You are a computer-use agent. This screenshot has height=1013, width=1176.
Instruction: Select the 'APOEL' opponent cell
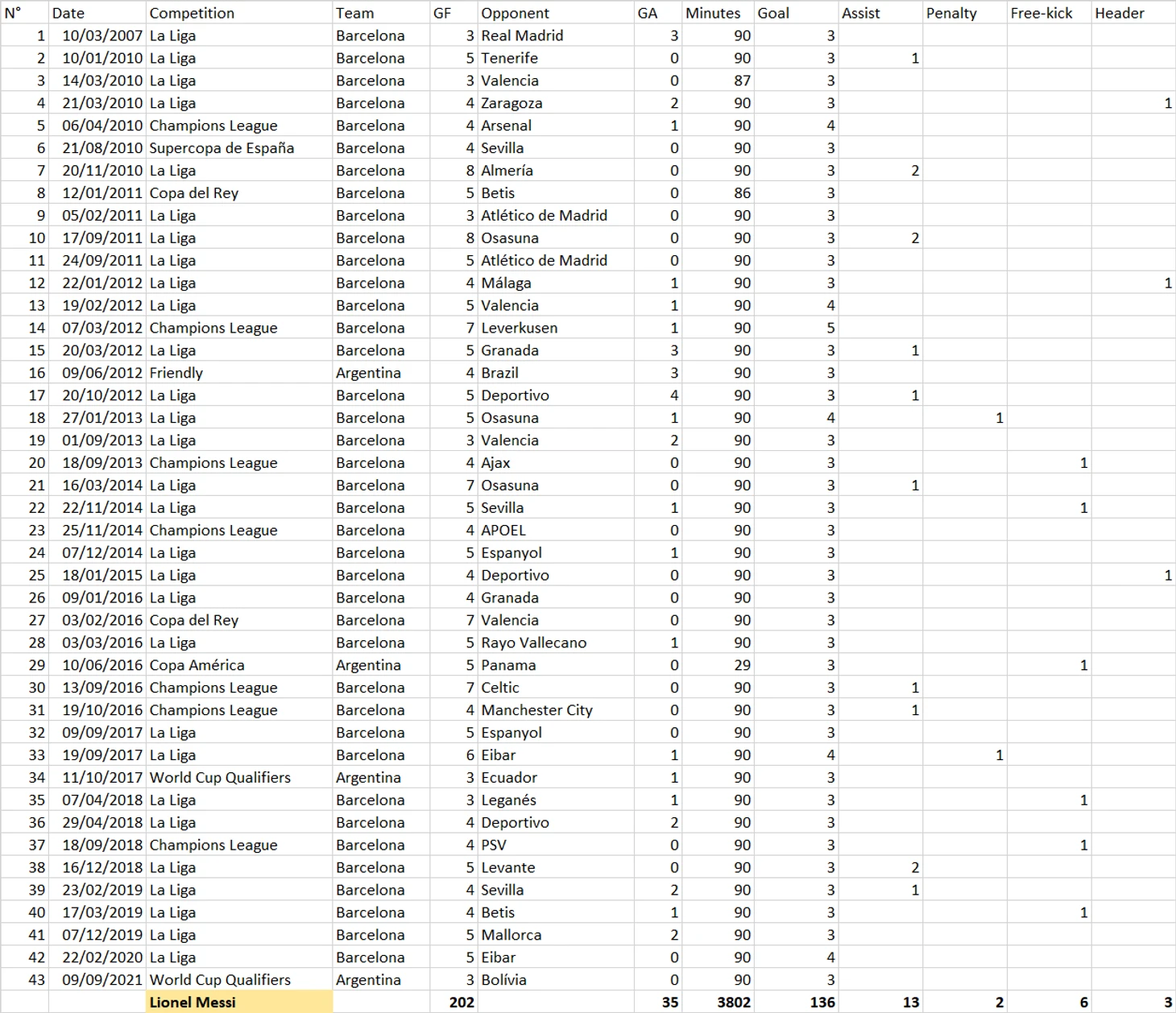pyautogui.click(x=556, y=531)
